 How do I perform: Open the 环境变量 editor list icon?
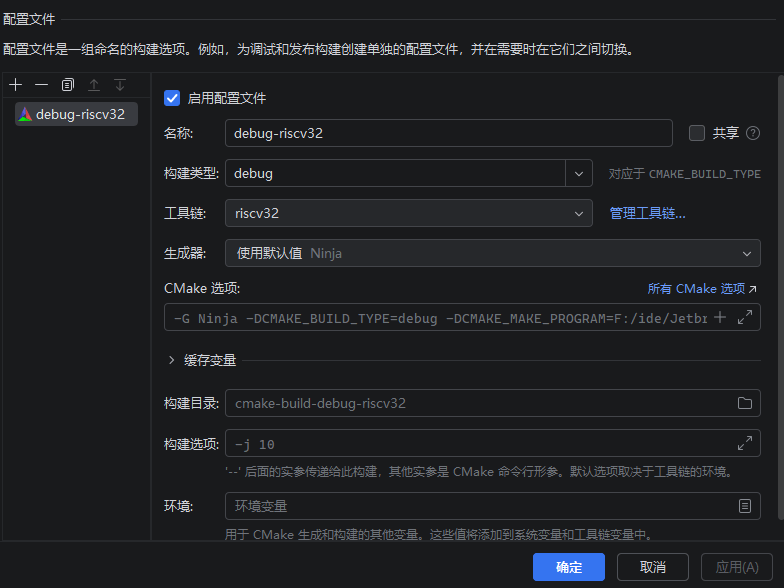[745, 506]
